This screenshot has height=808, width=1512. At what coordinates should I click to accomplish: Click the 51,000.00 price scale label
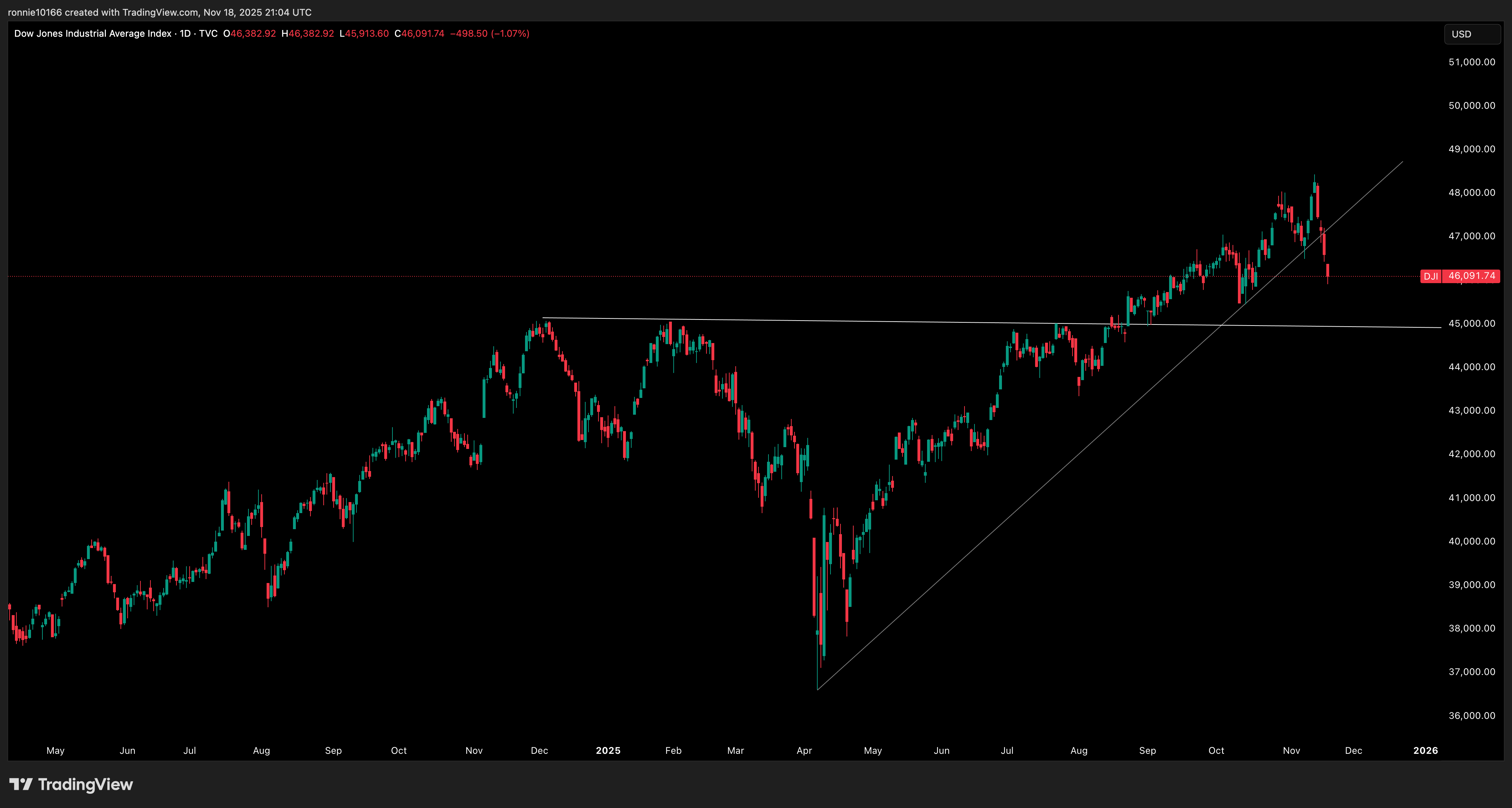click(x=1471, y=62)
